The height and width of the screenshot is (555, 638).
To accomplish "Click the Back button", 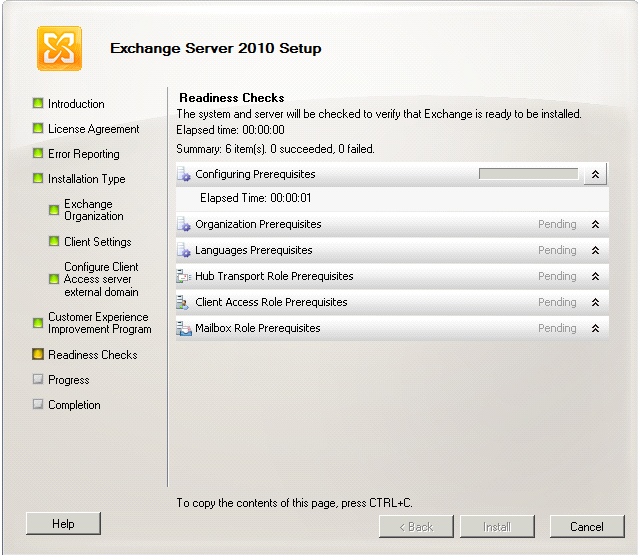I will tap(416, 527).
